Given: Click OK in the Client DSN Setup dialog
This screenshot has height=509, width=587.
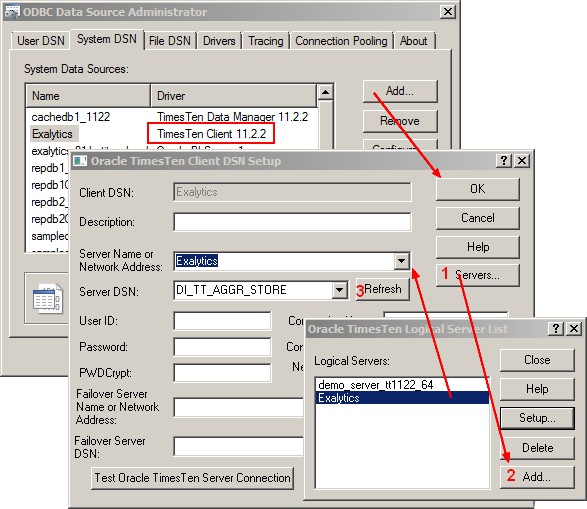Looking at the screenshot, I should pyautogui.click(x=478, y=189).
